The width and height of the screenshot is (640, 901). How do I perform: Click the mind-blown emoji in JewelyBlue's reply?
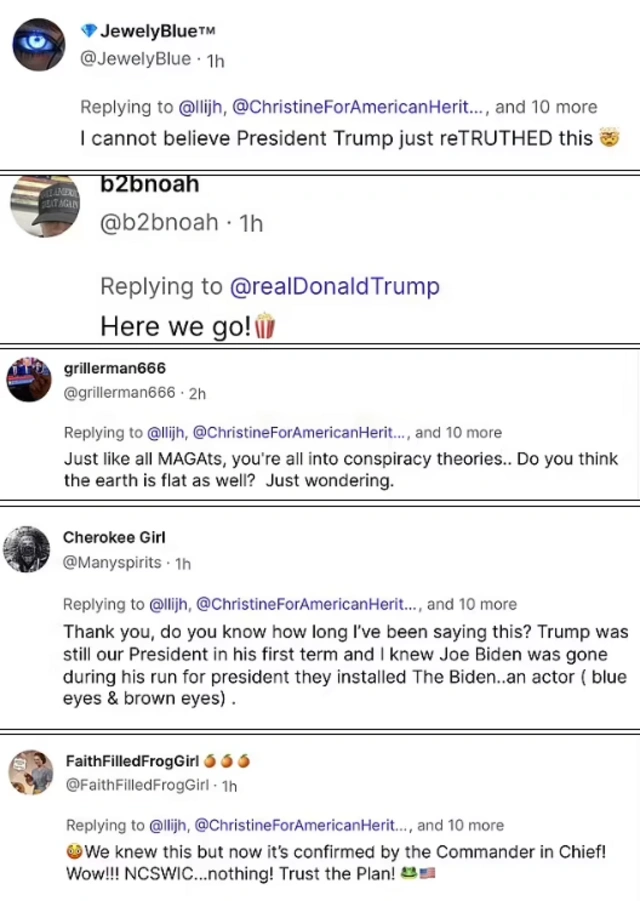pyautogui.click(x=609, y=138)
